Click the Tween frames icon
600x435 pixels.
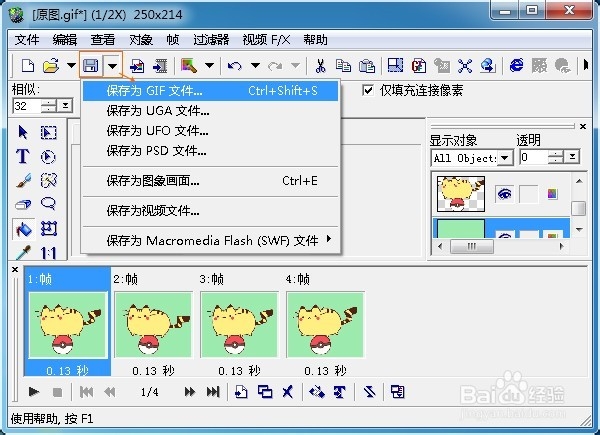pyautogui.click(x=317, y=392)
